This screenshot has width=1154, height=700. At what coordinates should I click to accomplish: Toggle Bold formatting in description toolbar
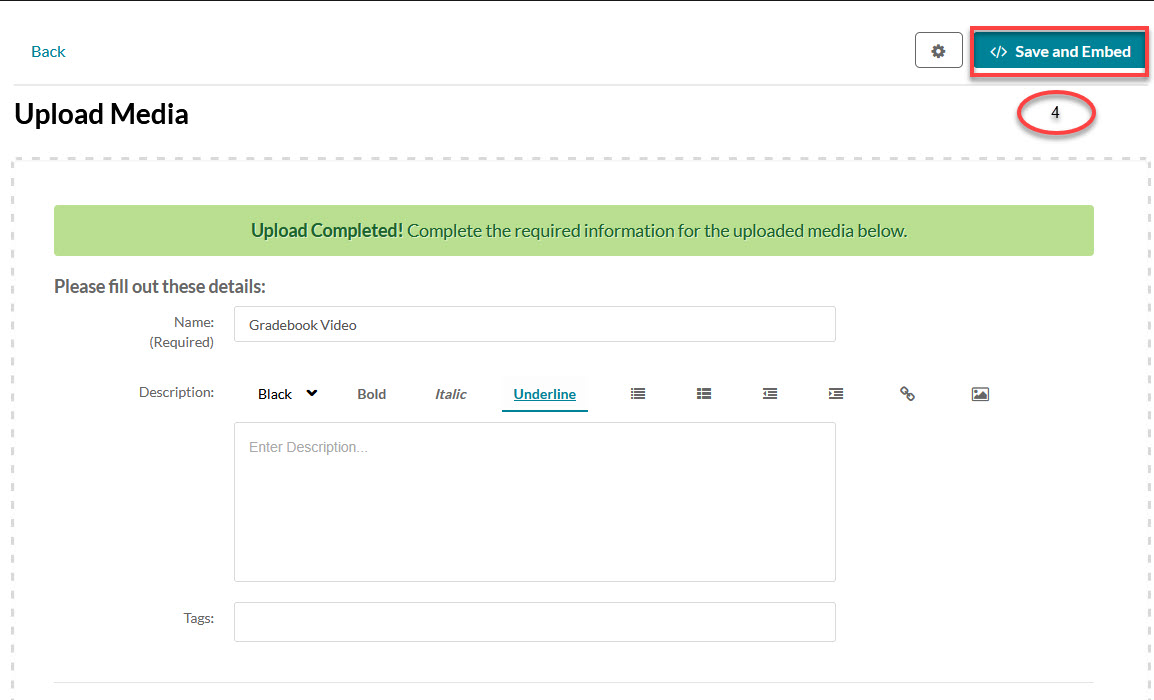click(x=371, y=394)
